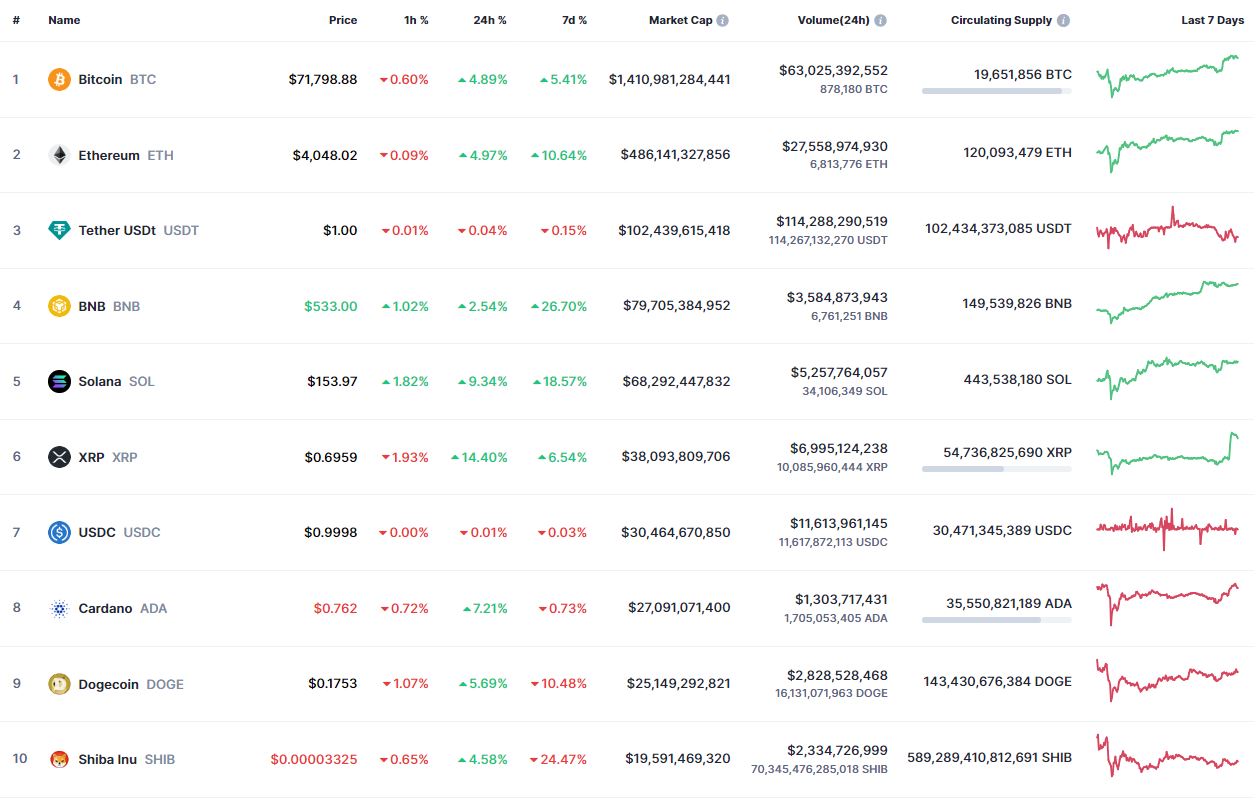Open Bitcoin's last 7 days sparkline chart
Screen dimensions: 1257x802
pyautogui.click(x=1168, y=76)
